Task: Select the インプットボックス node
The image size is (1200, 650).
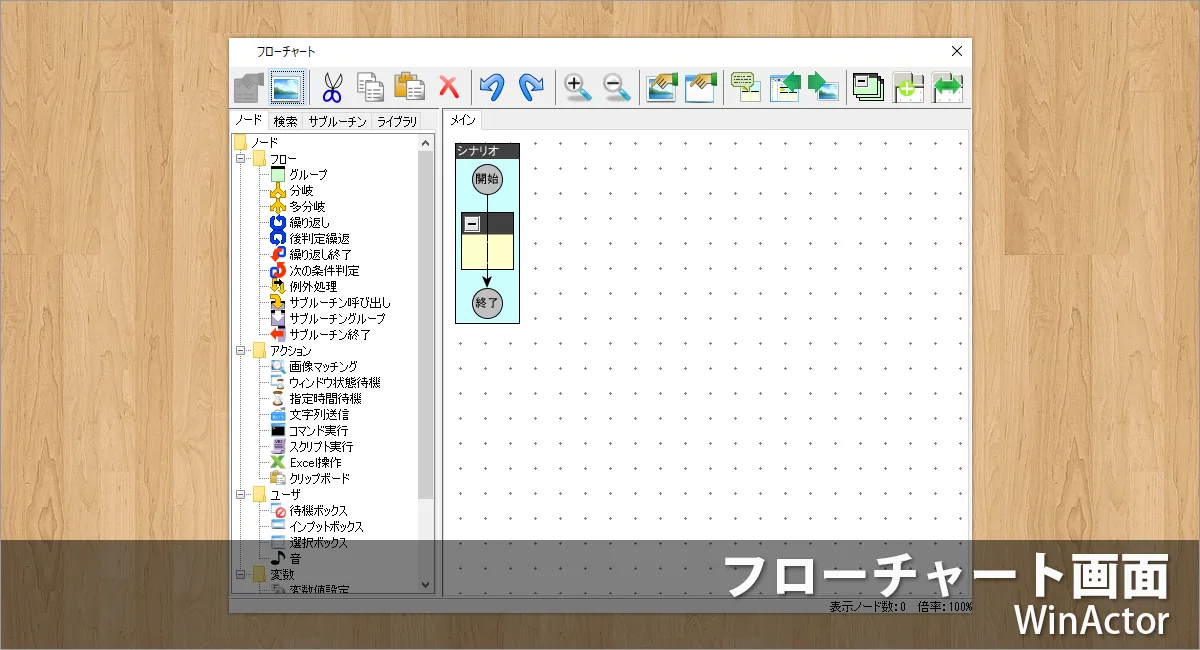Action: (326, 526)
